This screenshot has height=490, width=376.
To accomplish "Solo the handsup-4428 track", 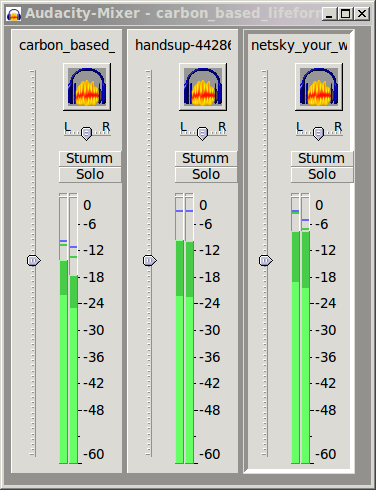I will (206, 174).
